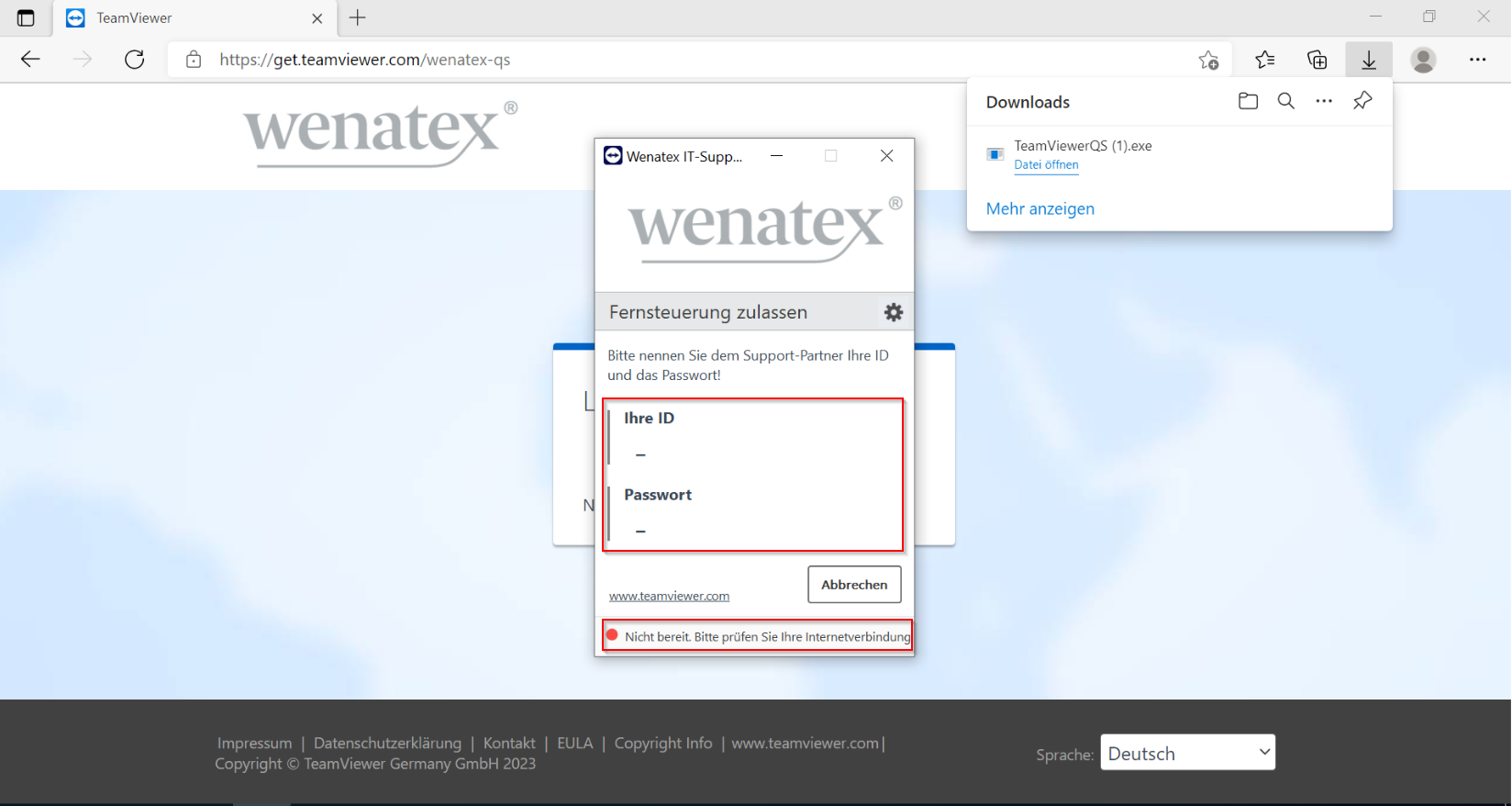
Task: Open the Copyright Info footer link
Action: [x=663, y=744]
